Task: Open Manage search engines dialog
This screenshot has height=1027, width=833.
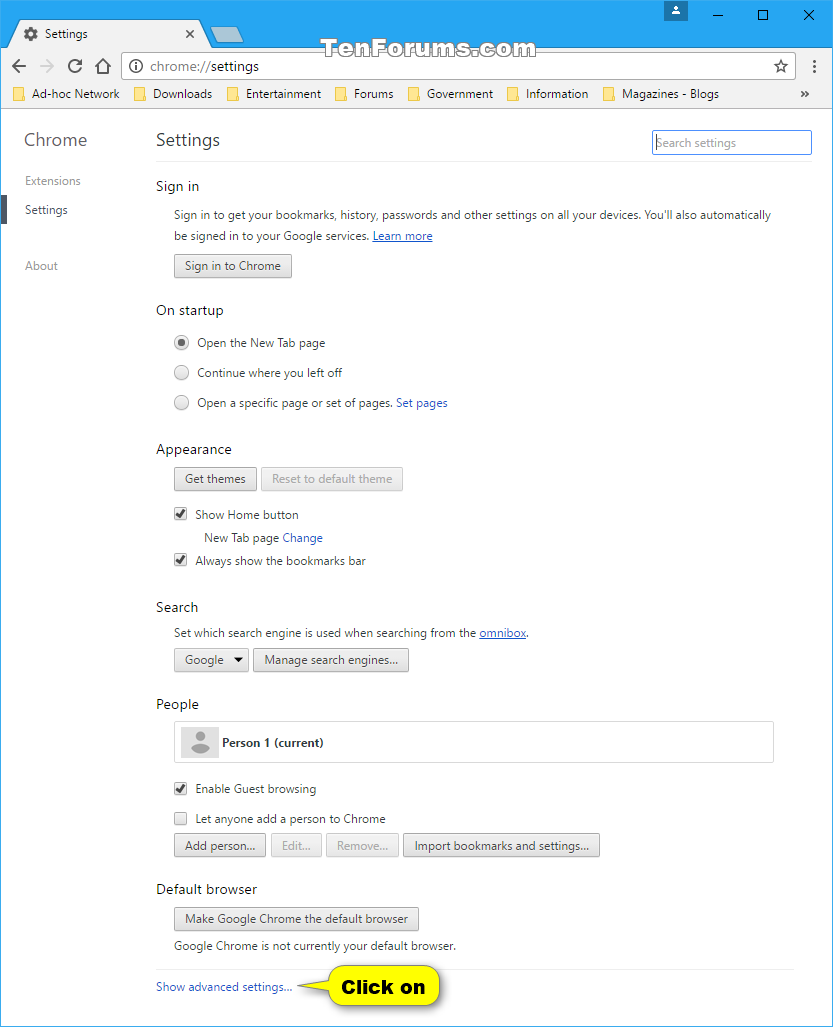Action: coord(331,660)
